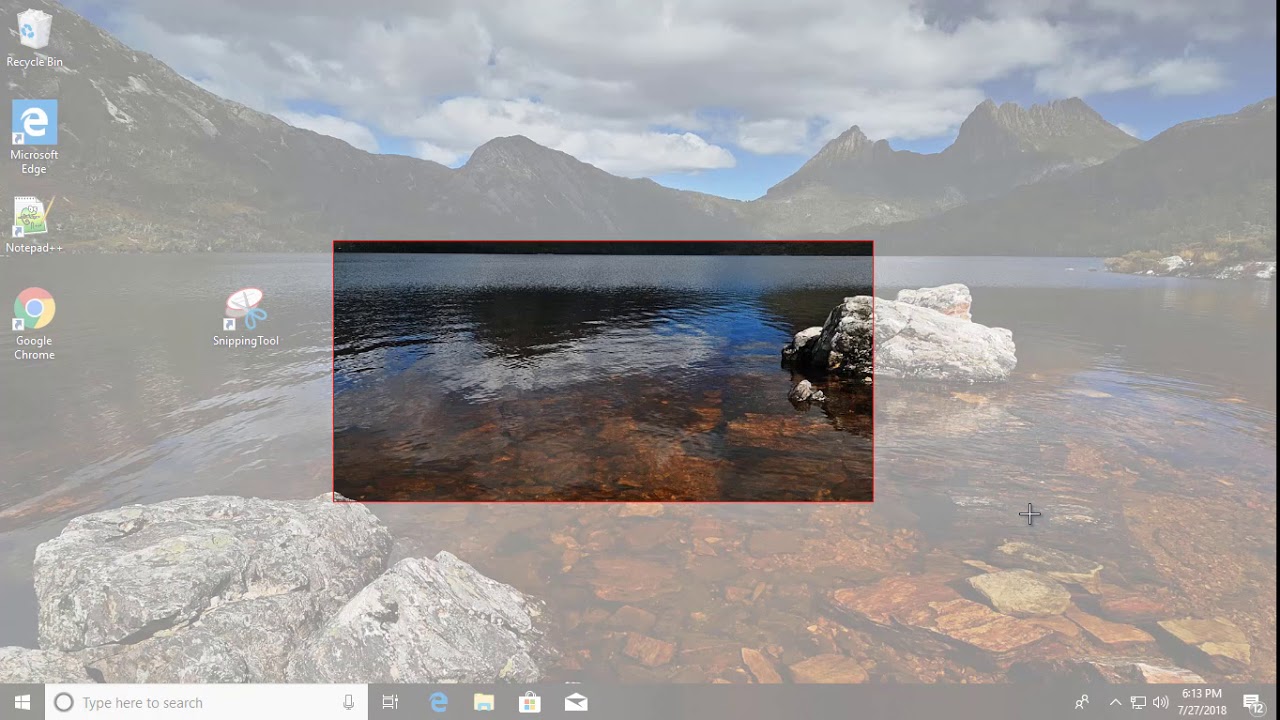This screenshot has width=1280, height=720.
Task: Click the Cortana circle icon in search box
Action: pyautogui.click(x=63, y=703)
